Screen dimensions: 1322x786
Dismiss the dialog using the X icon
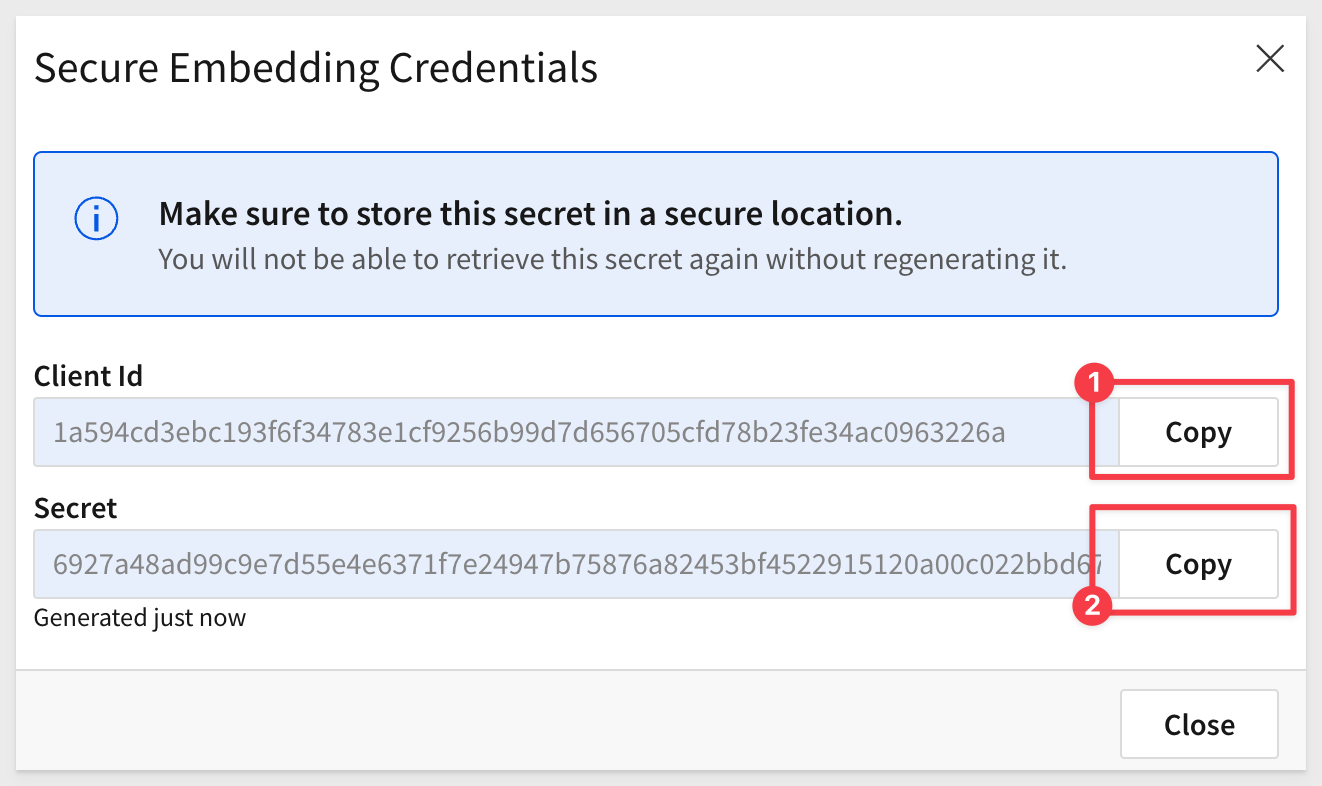[1270, 59]
